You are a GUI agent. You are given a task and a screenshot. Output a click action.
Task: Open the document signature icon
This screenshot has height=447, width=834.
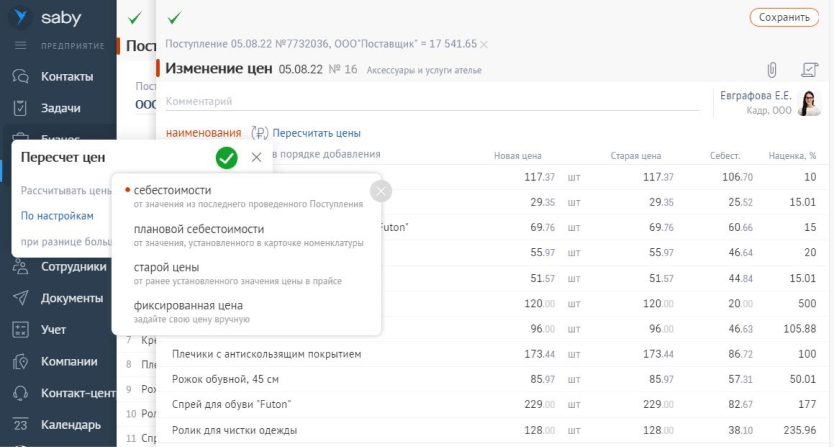[x=809, y=70]
